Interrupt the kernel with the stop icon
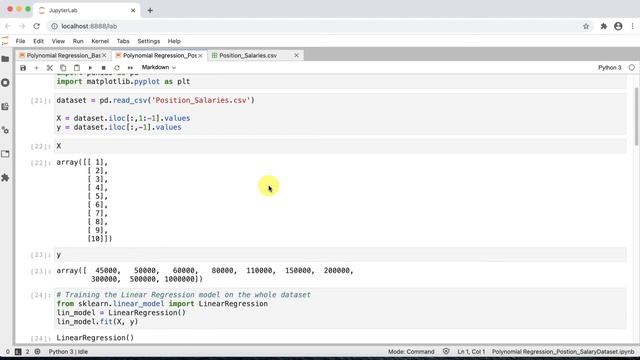Image resolution: width=640 pixels, height=360 pixels. click(x=104, y=68)
